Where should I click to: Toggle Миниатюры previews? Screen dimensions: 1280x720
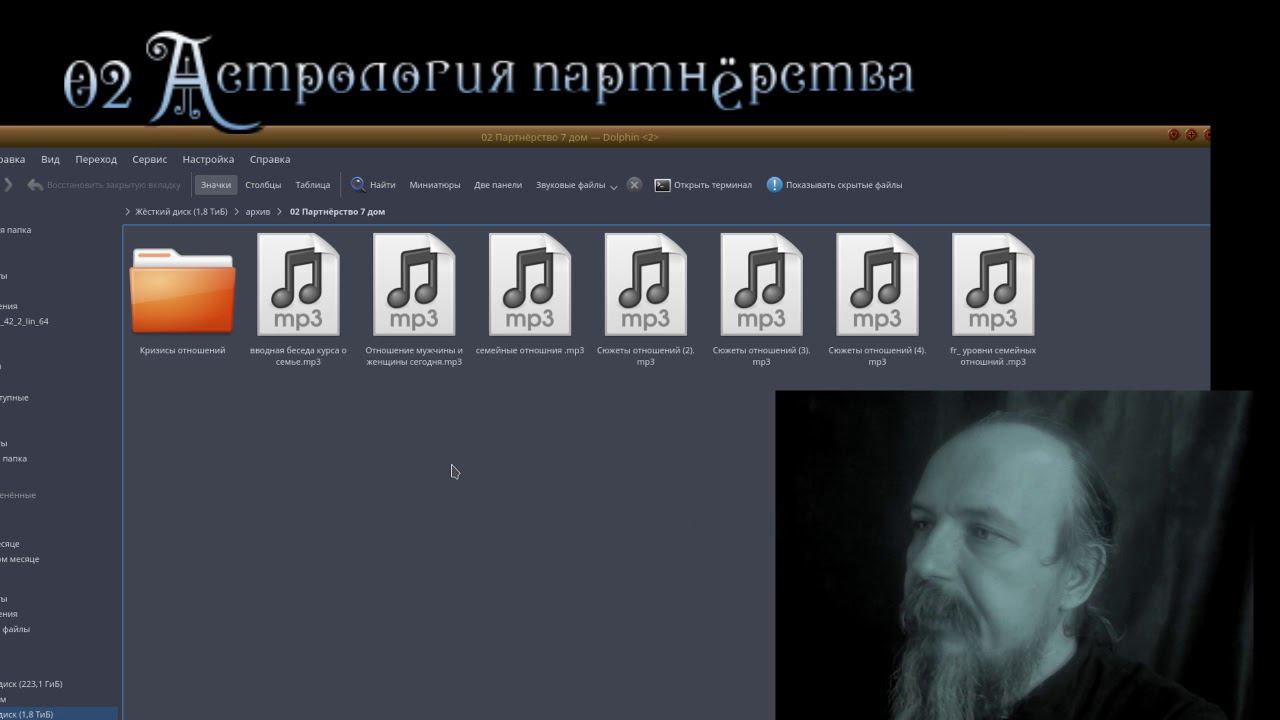point(435,185)
